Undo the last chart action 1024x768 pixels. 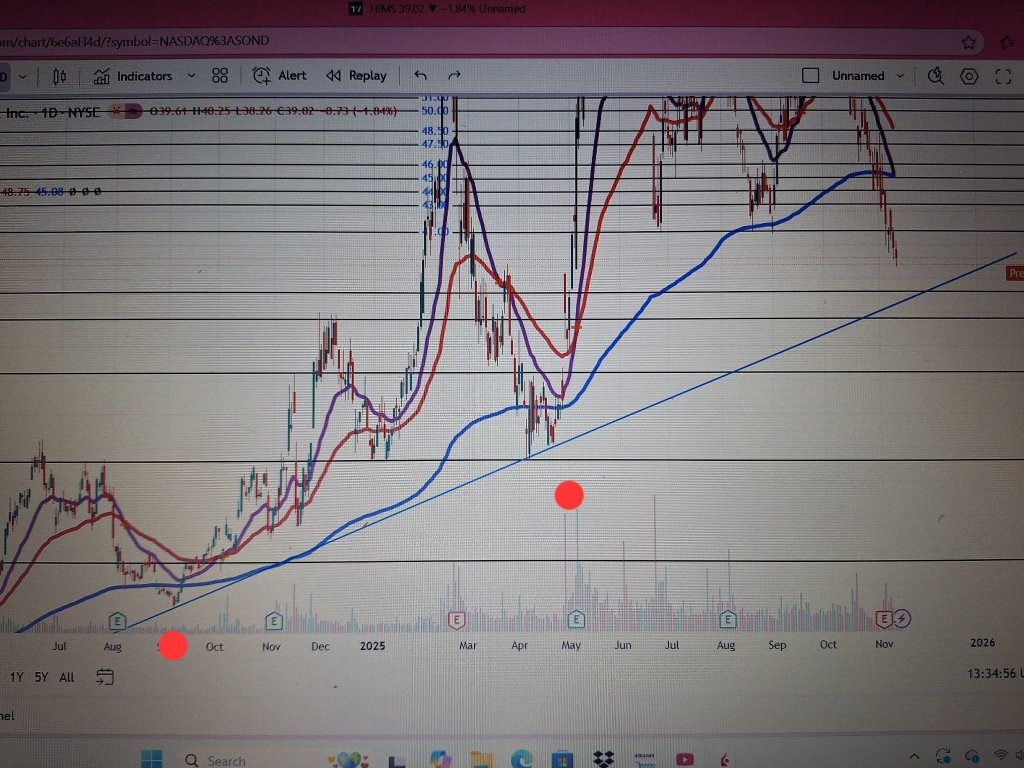coord(421,76)
